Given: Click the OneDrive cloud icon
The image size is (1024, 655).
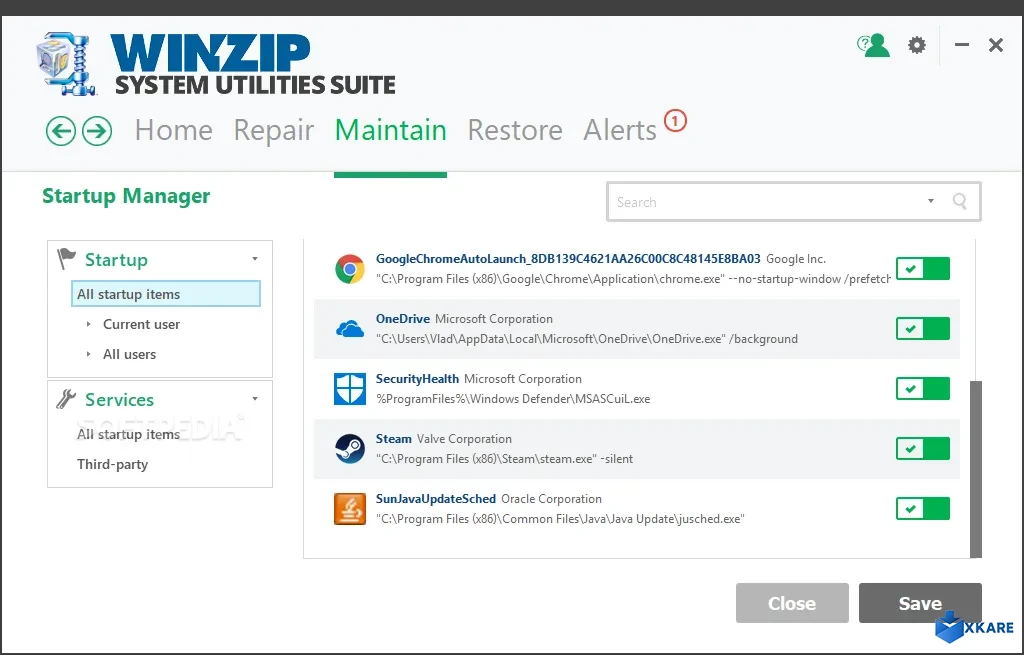Looking at the screenshot, I should (x=350, y=328).
